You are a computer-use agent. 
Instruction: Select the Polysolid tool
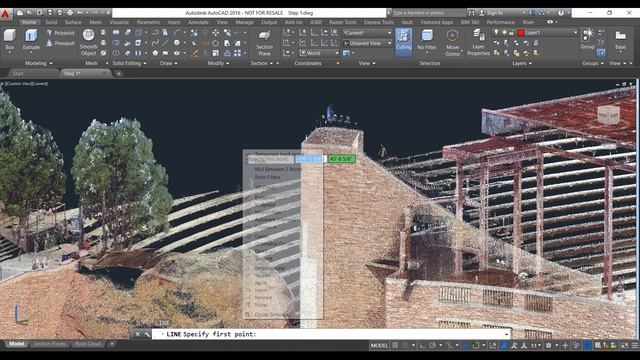pos(60,33)
